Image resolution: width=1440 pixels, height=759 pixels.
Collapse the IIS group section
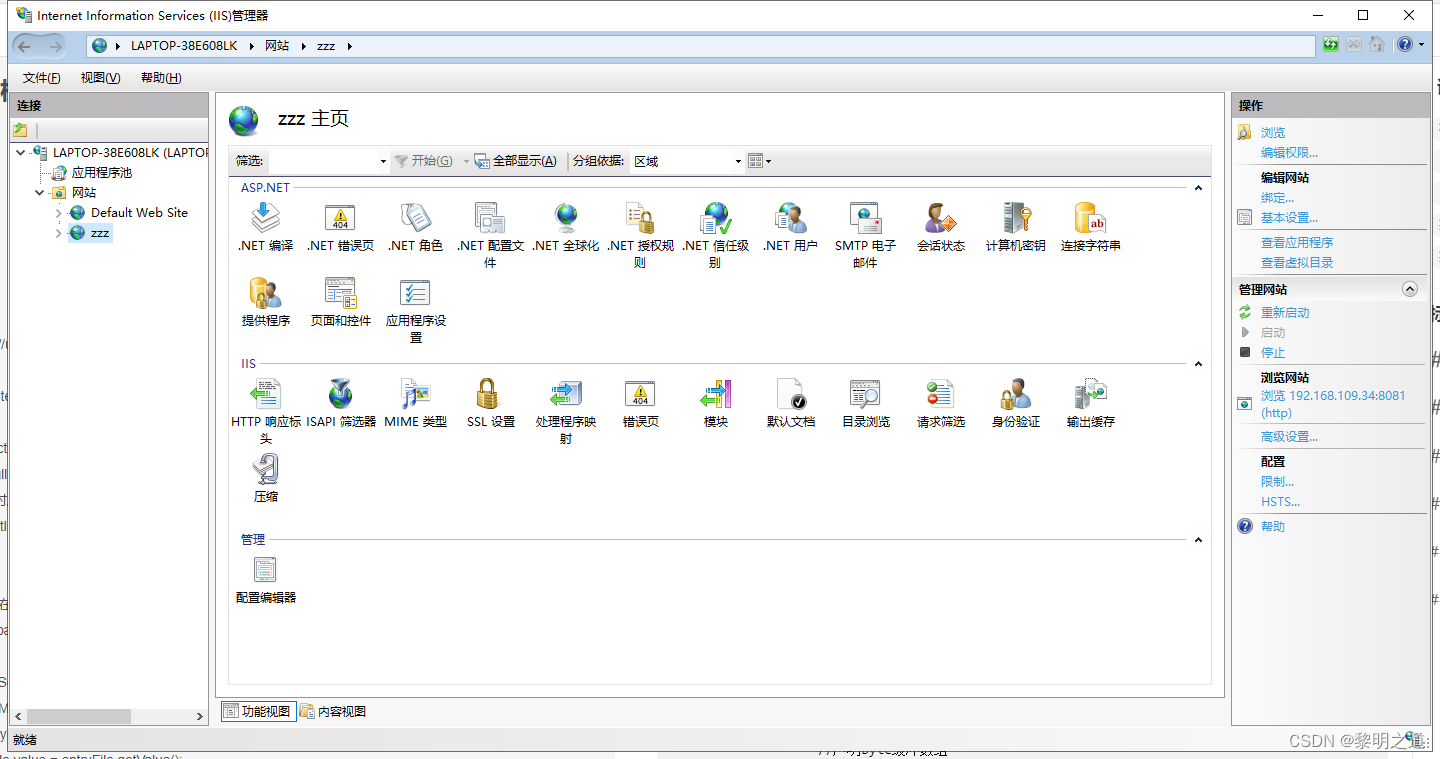pos(1198,364)
